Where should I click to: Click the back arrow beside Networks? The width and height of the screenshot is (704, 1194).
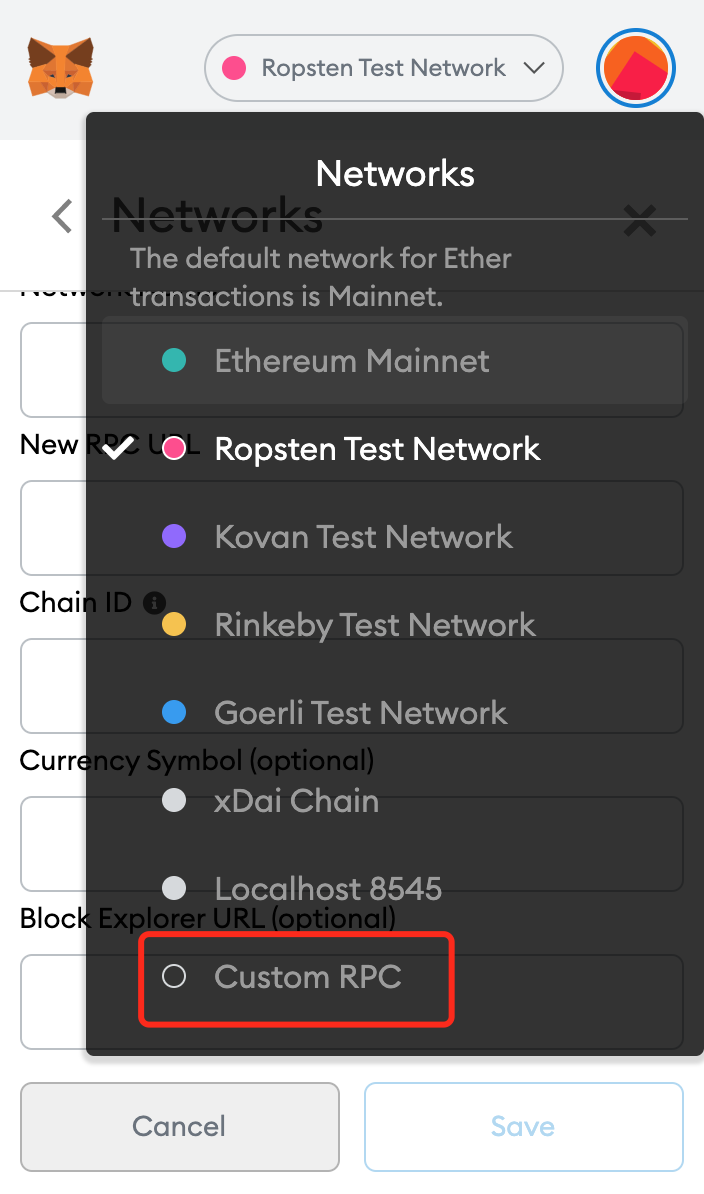[x=62, y=216]
